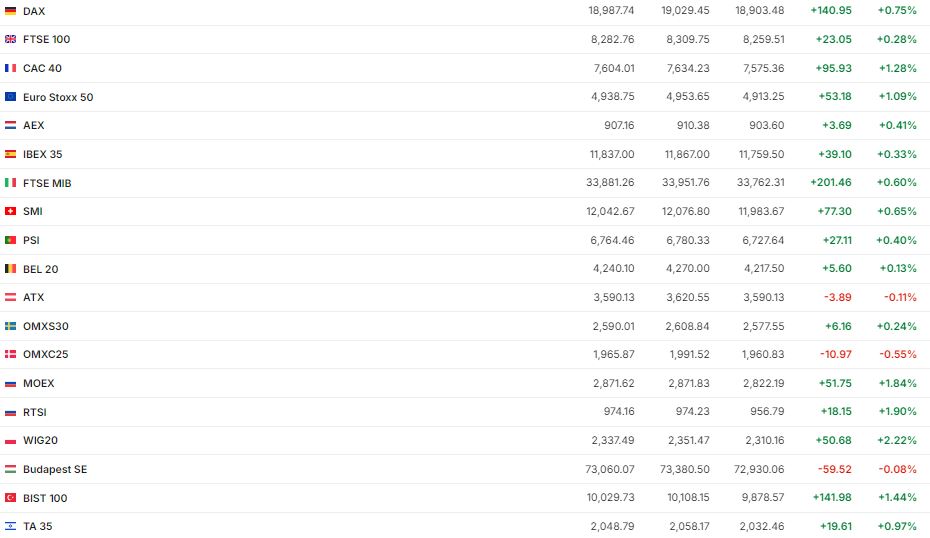Open the Budapest SE index link
Viewport: 930px width, 538px height.
[55, 469]
